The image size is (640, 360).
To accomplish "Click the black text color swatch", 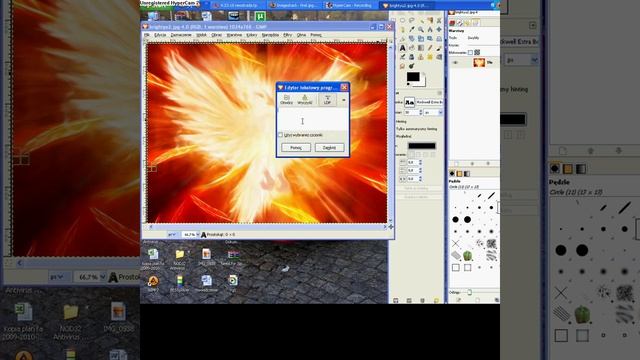I will (422, 146).
